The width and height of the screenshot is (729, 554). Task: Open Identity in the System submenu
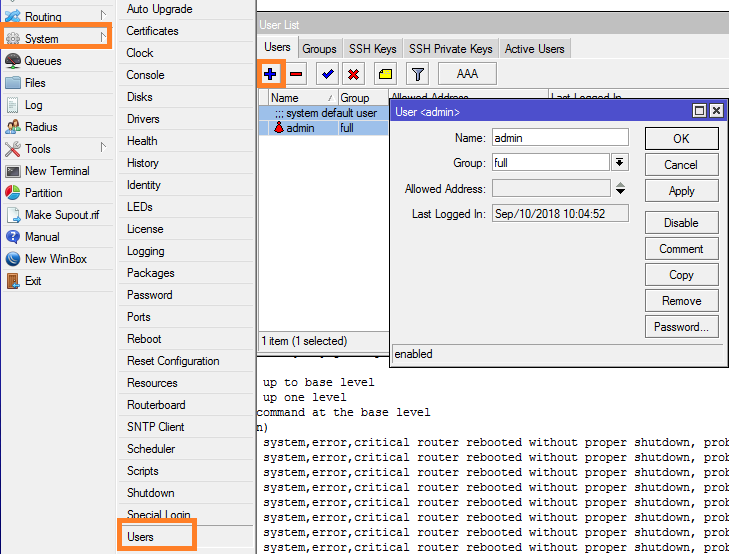pos(186,185)
